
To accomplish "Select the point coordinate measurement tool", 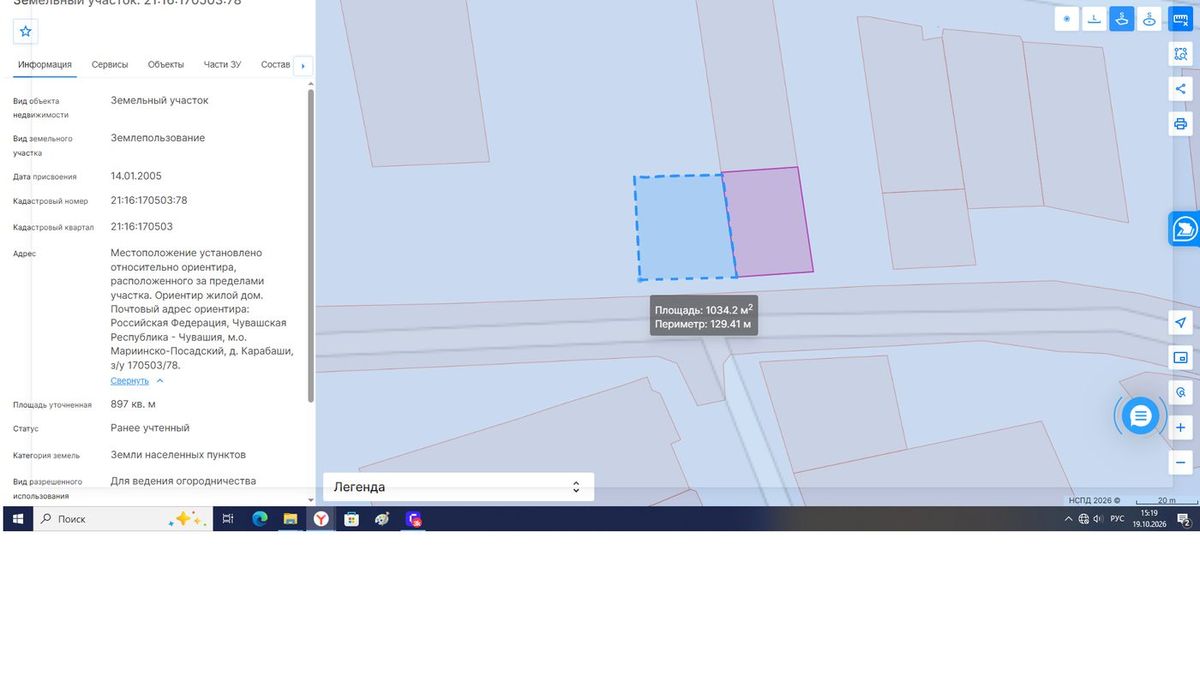I will pos(1067,19).
